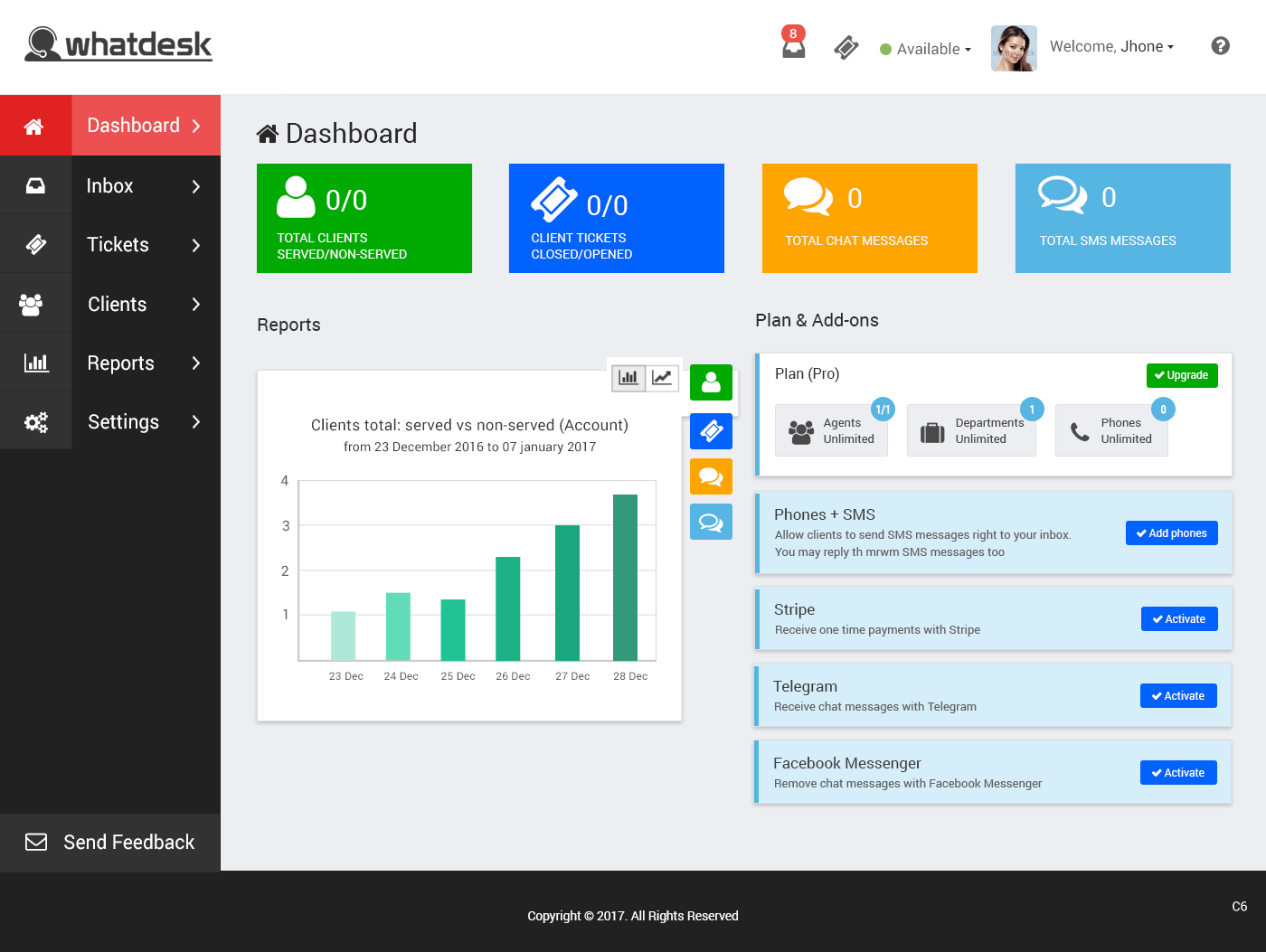Click the Reports chart icon in sidebar
The height and width of the screenshot is (952, 1266).
pos(36,363)
